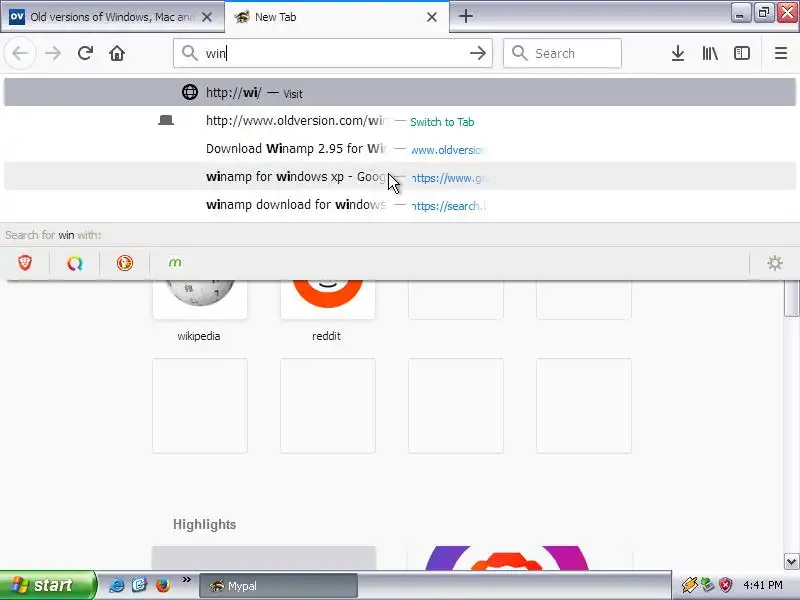This screenshot has height=600, width=800.
Task: Click the Search box in toolbar
Action: (x=562, y=53)
